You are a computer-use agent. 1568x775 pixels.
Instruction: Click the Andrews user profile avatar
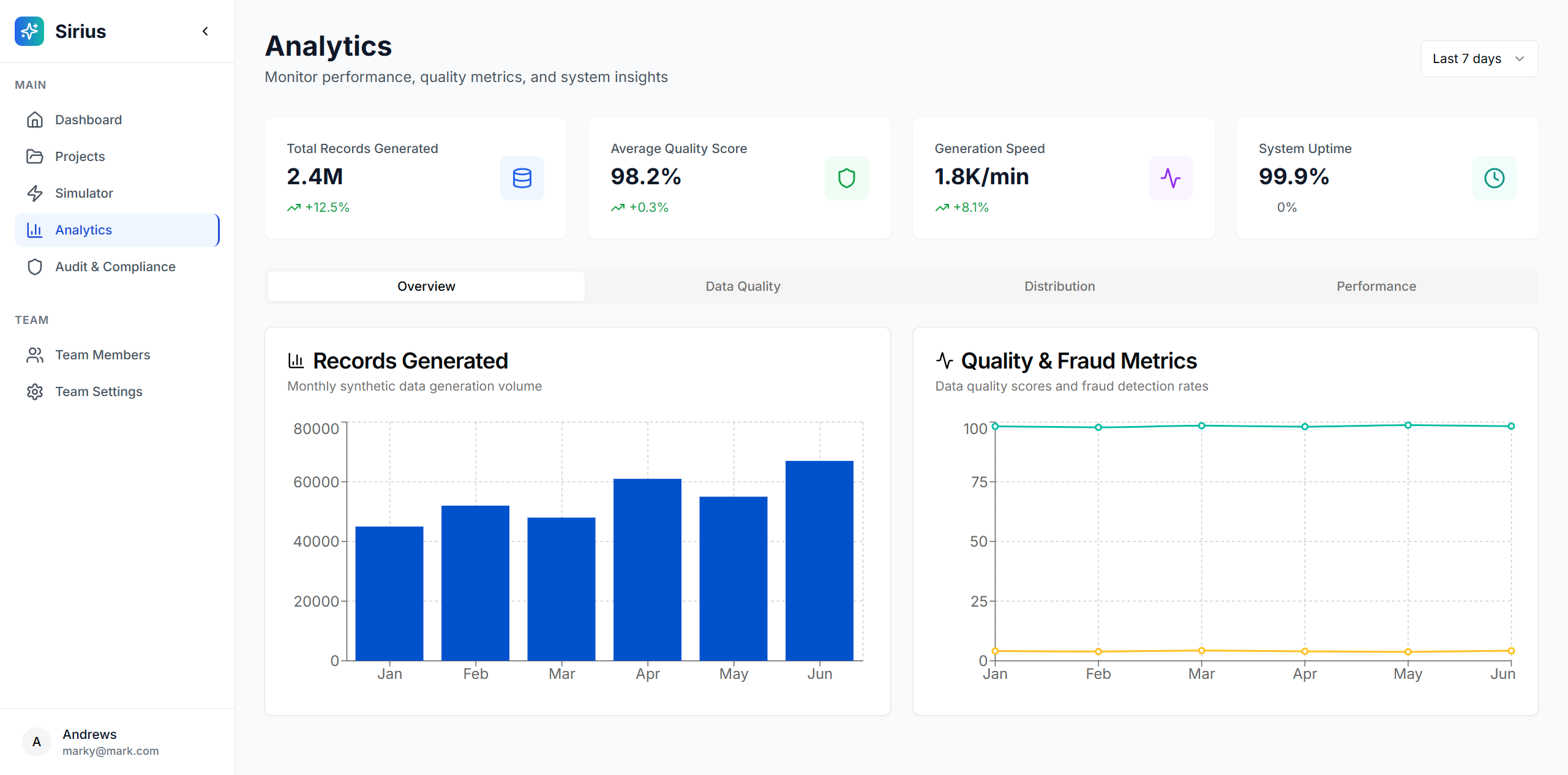[x=37, y=742]
